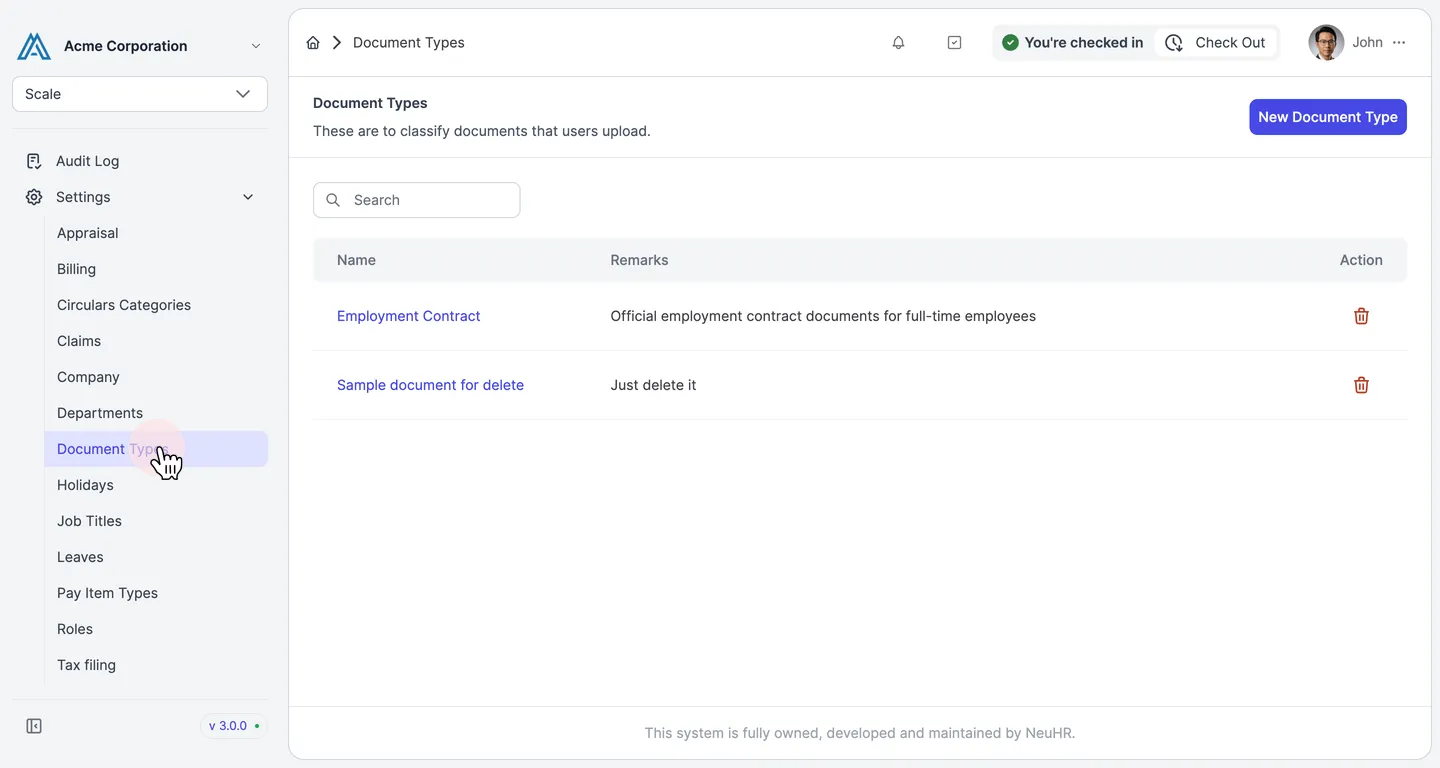Expand the Acme Corporation company switcher
This screenshot has width=1440, height=768.
[256, 46]
